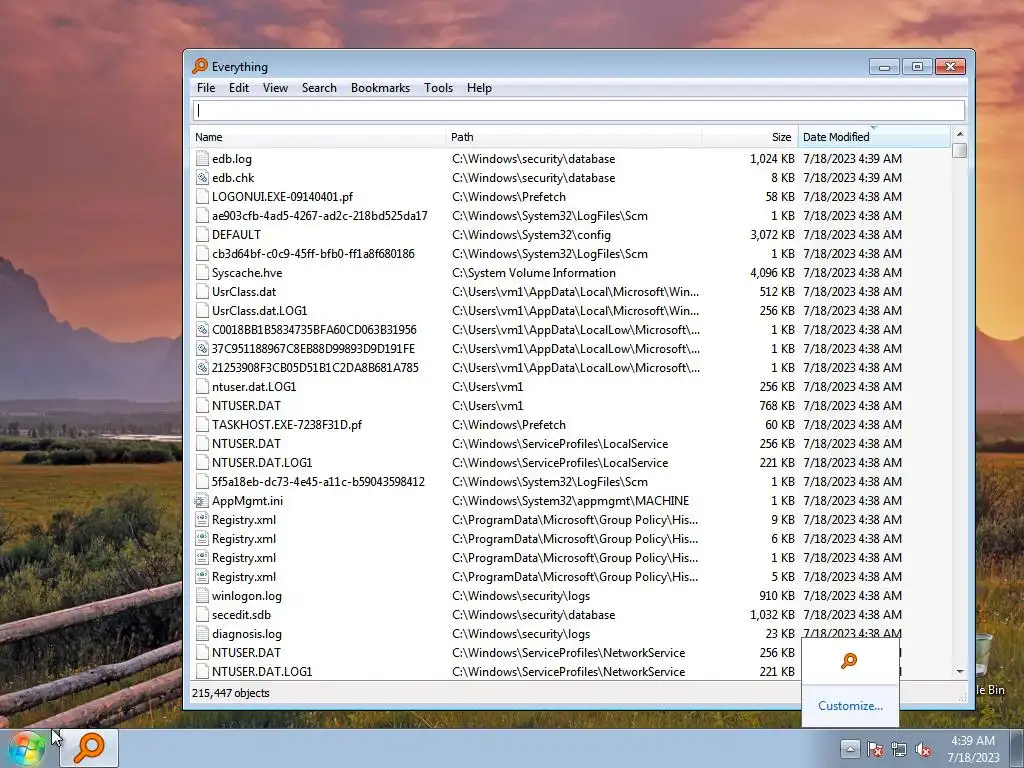The width and height of the screenshot is (1024, 768).
Task: Click the secedit.sdb file icon
Action: pos(202,615)
